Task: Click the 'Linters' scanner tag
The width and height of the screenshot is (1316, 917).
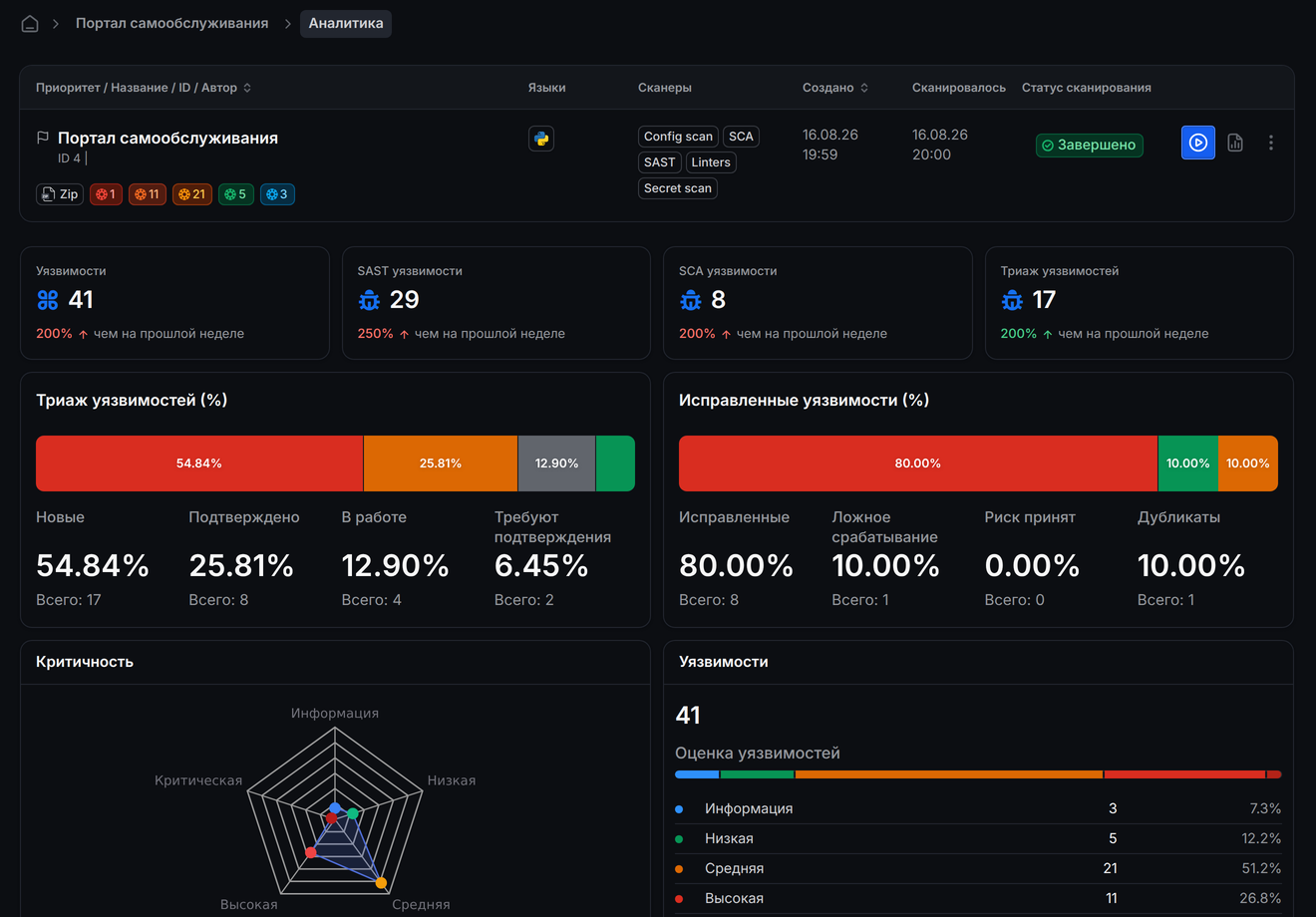Action: 711,162
